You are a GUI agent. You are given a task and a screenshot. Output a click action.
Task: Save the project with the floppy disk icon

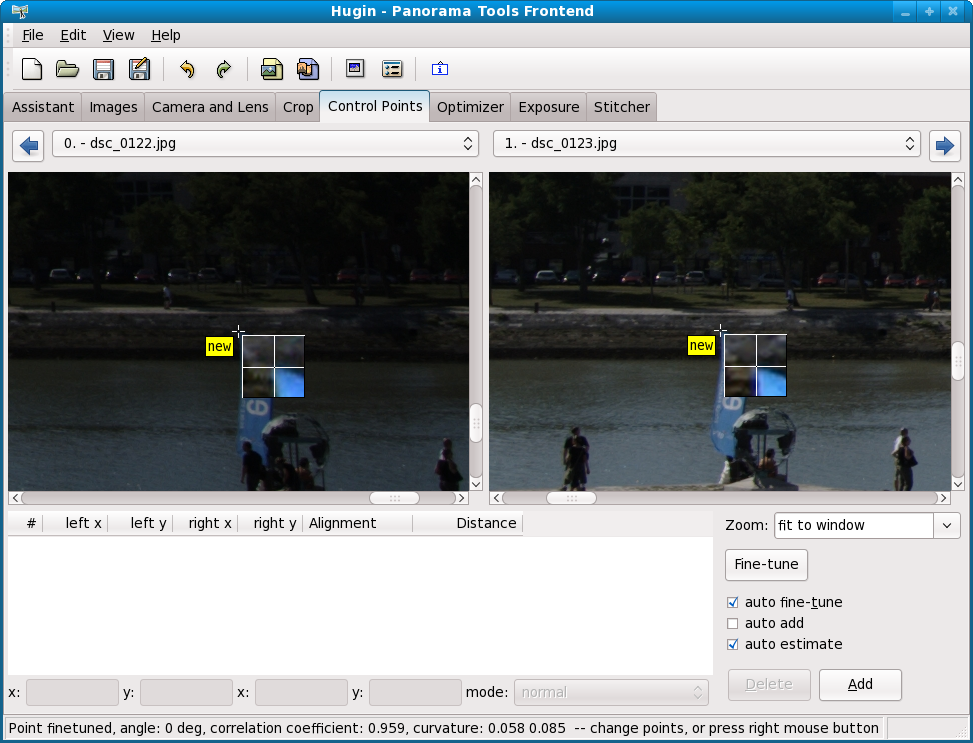coord(103,69)
